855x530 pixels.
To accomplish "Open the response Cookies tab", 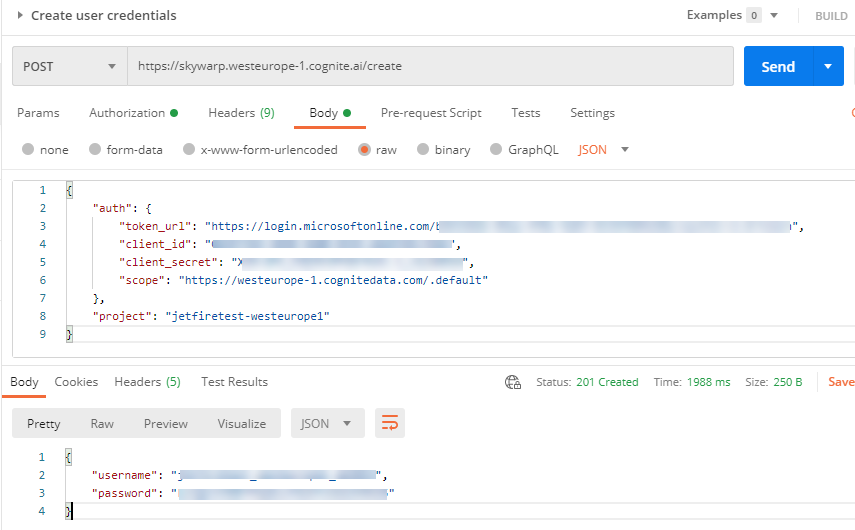I will 76,382.
